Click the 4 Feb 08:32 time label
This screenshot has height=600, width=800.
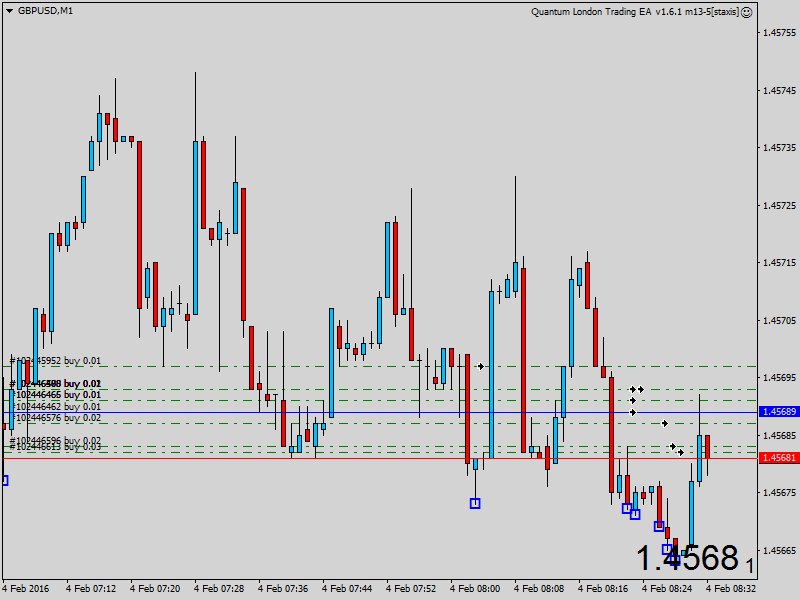[731, 588]
